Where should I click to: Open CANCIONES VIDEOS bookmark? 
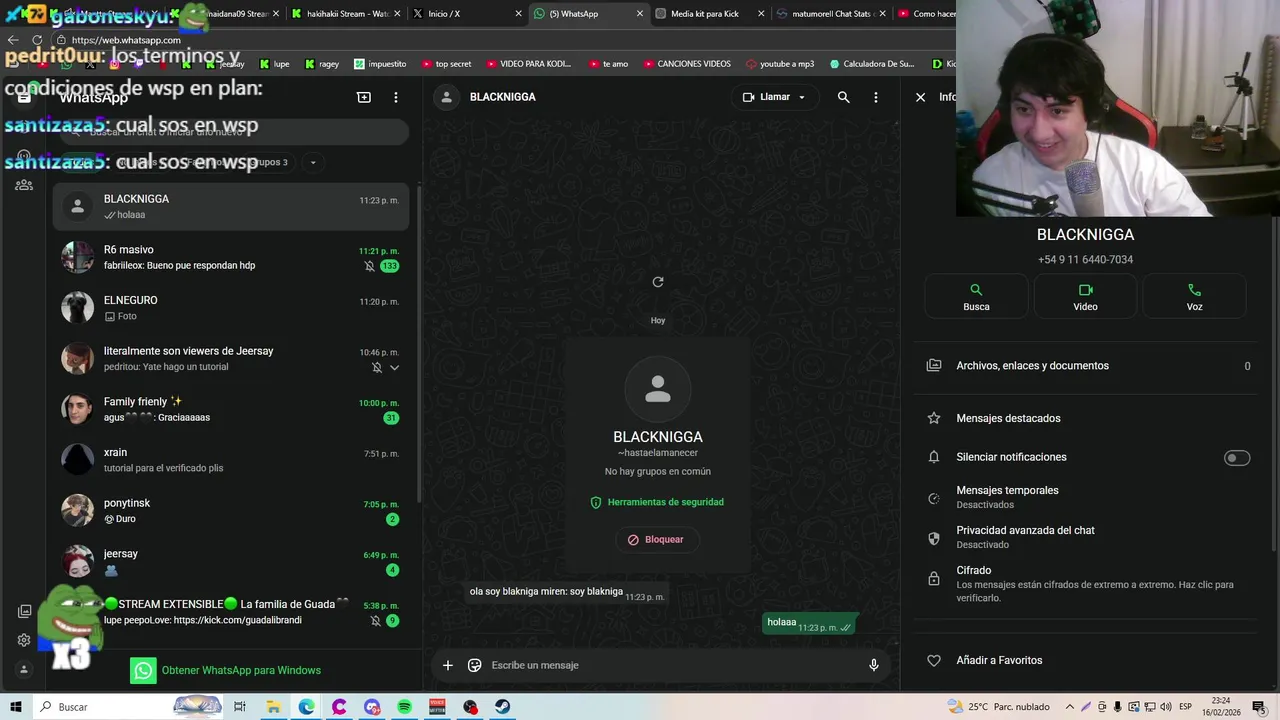[x=686, y=64]
